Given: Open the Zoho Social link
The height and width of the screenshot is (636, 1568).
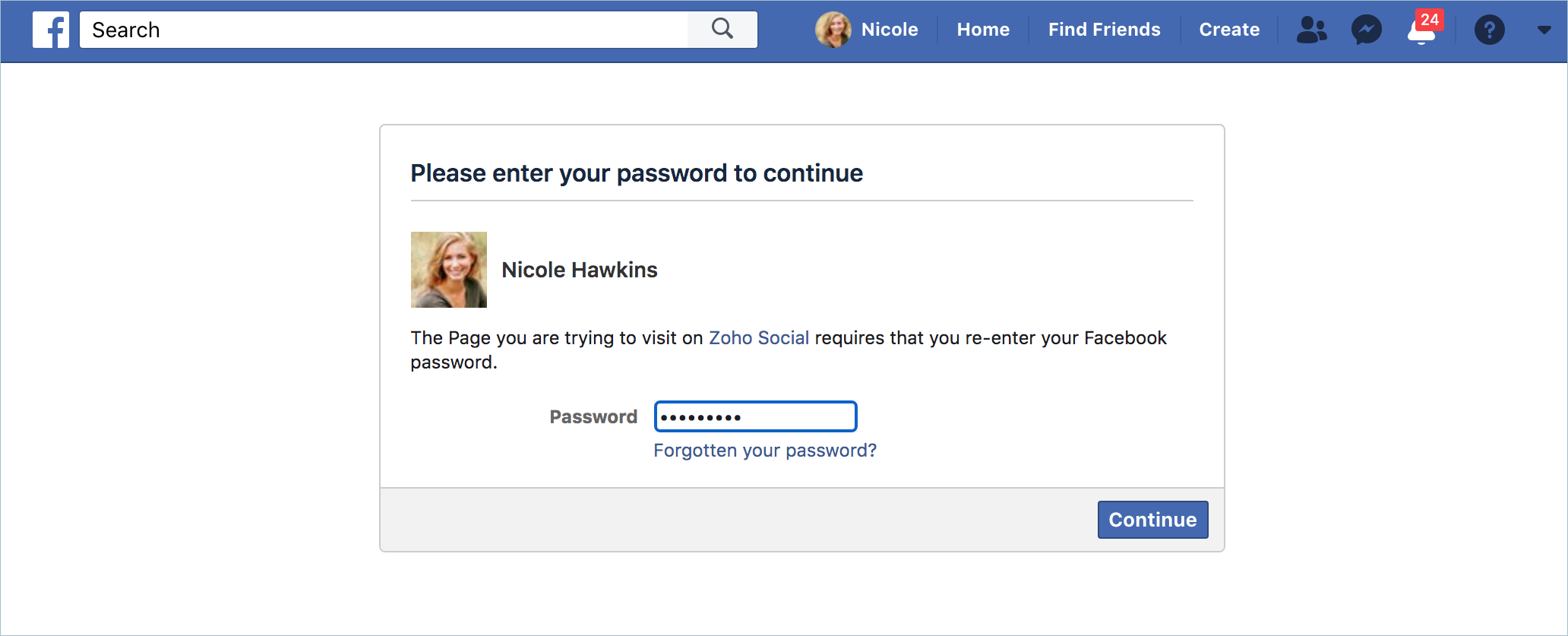Looking at the screenshot, I should pos(759,338).
